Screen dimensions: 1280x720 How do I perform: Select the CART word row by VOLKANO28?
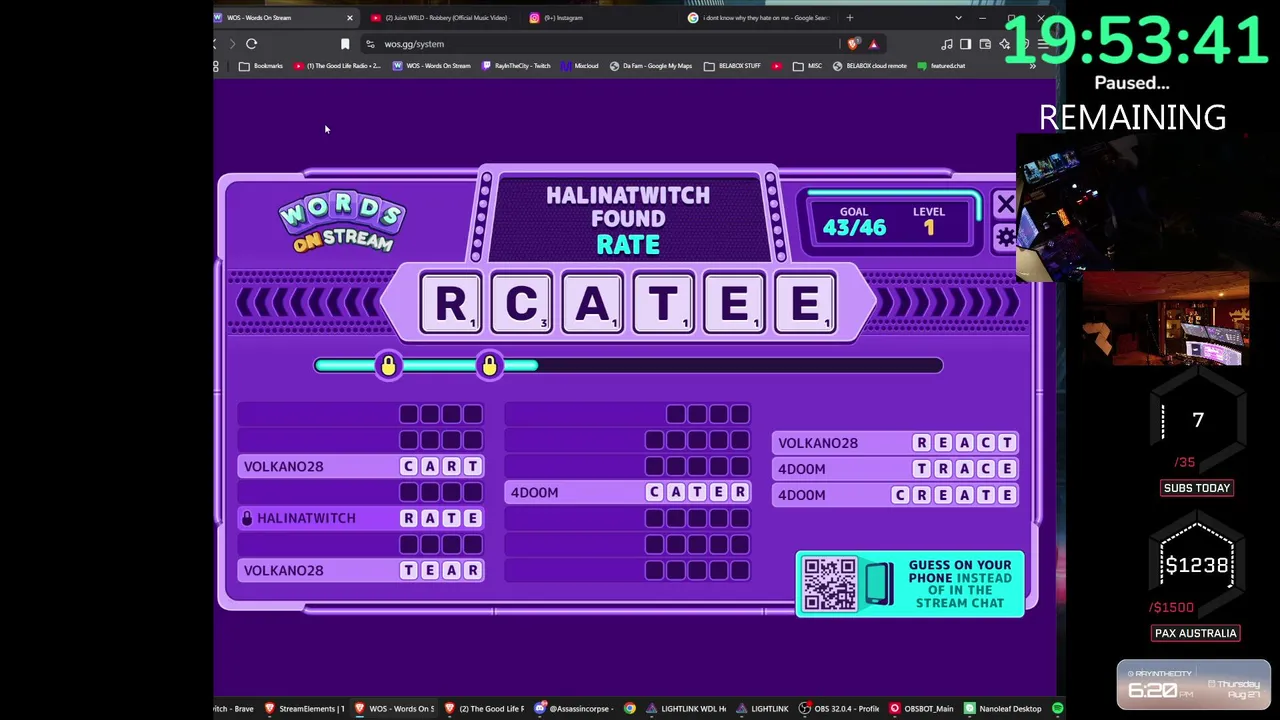pos(361,466)
